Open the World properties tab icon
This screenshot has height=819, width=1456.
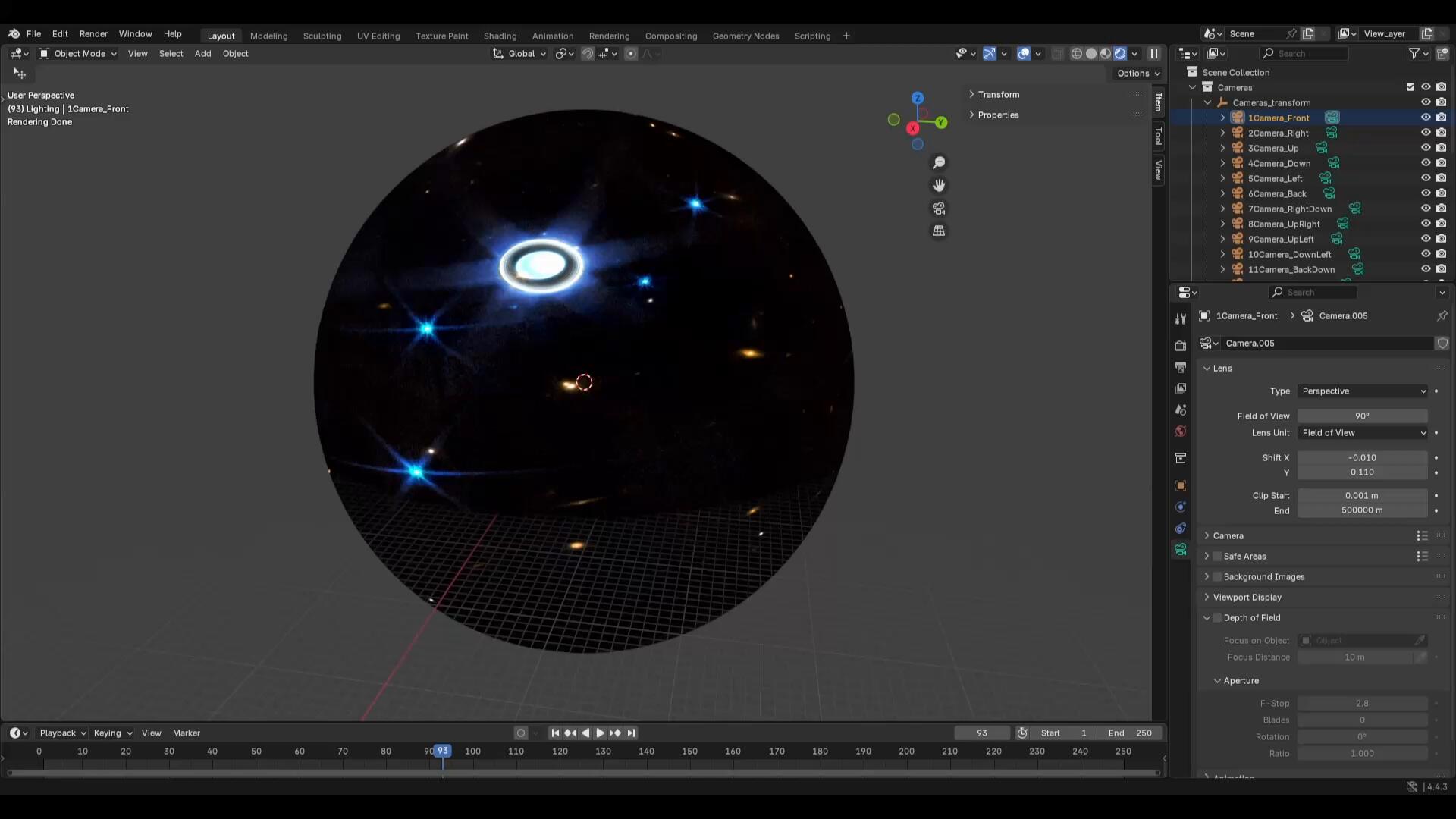(x=1181, y=431)
